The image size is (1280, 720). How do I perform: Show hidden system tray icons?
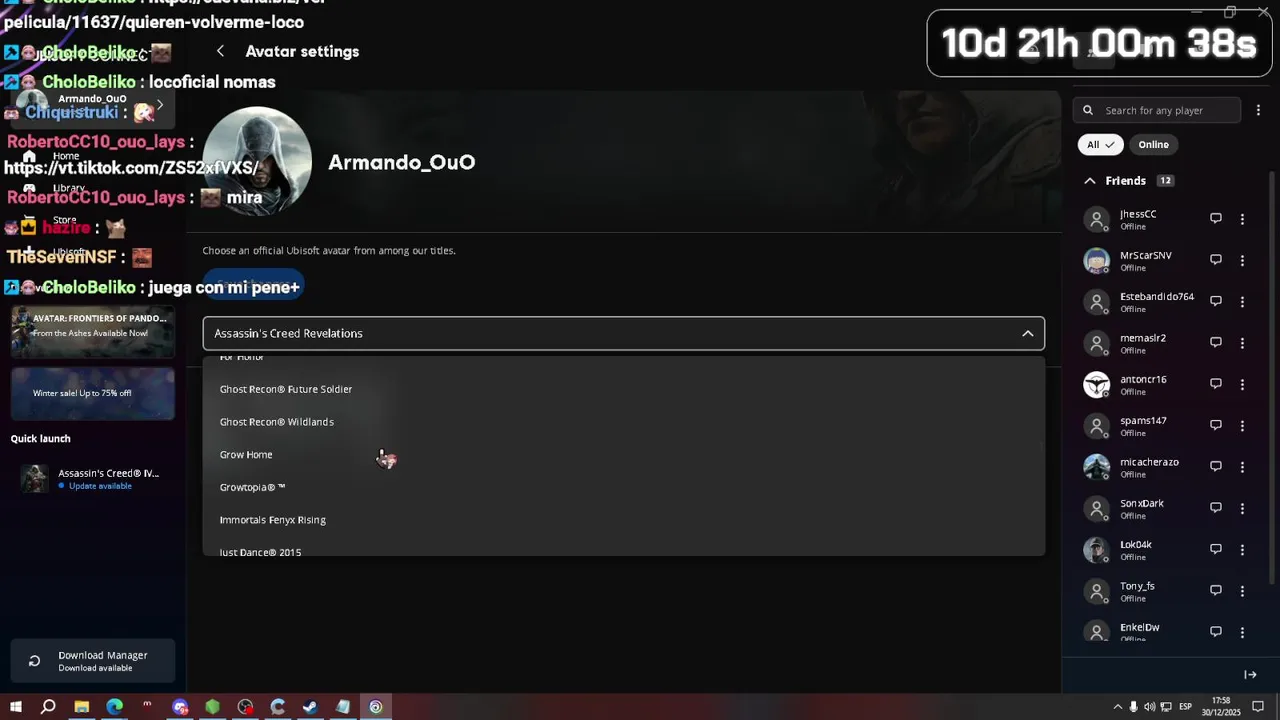click(x=1118, y=707)
